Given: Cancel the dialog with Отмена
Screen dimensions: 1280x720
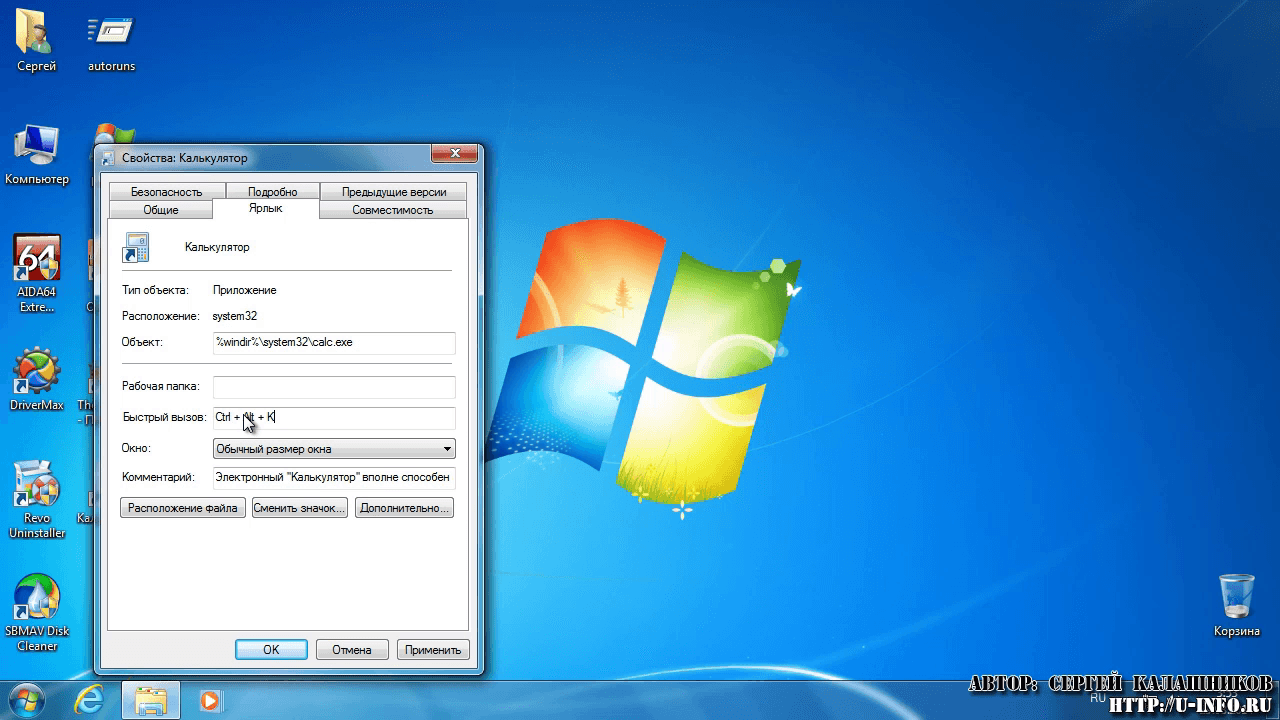Looking at the screenshot, I should [x=352, y=649].
